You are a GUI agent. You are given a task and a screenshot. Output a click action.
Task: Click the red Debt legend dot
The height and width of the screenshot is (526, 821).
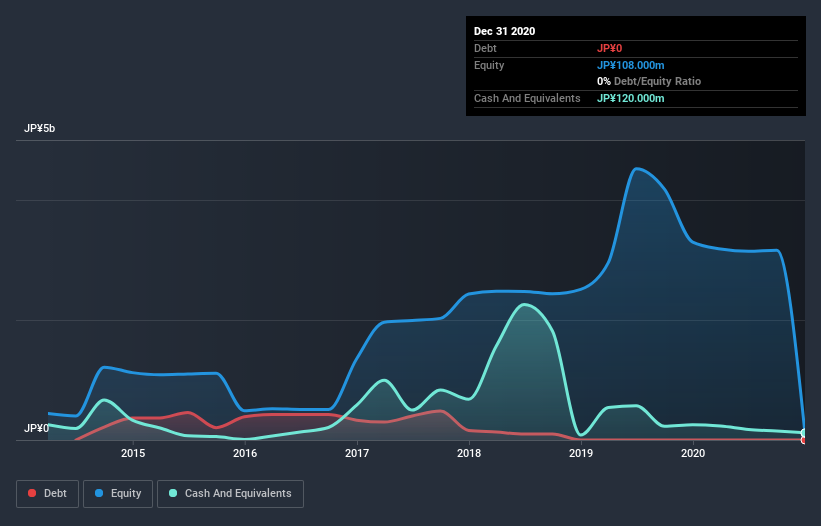coord(32,493)
